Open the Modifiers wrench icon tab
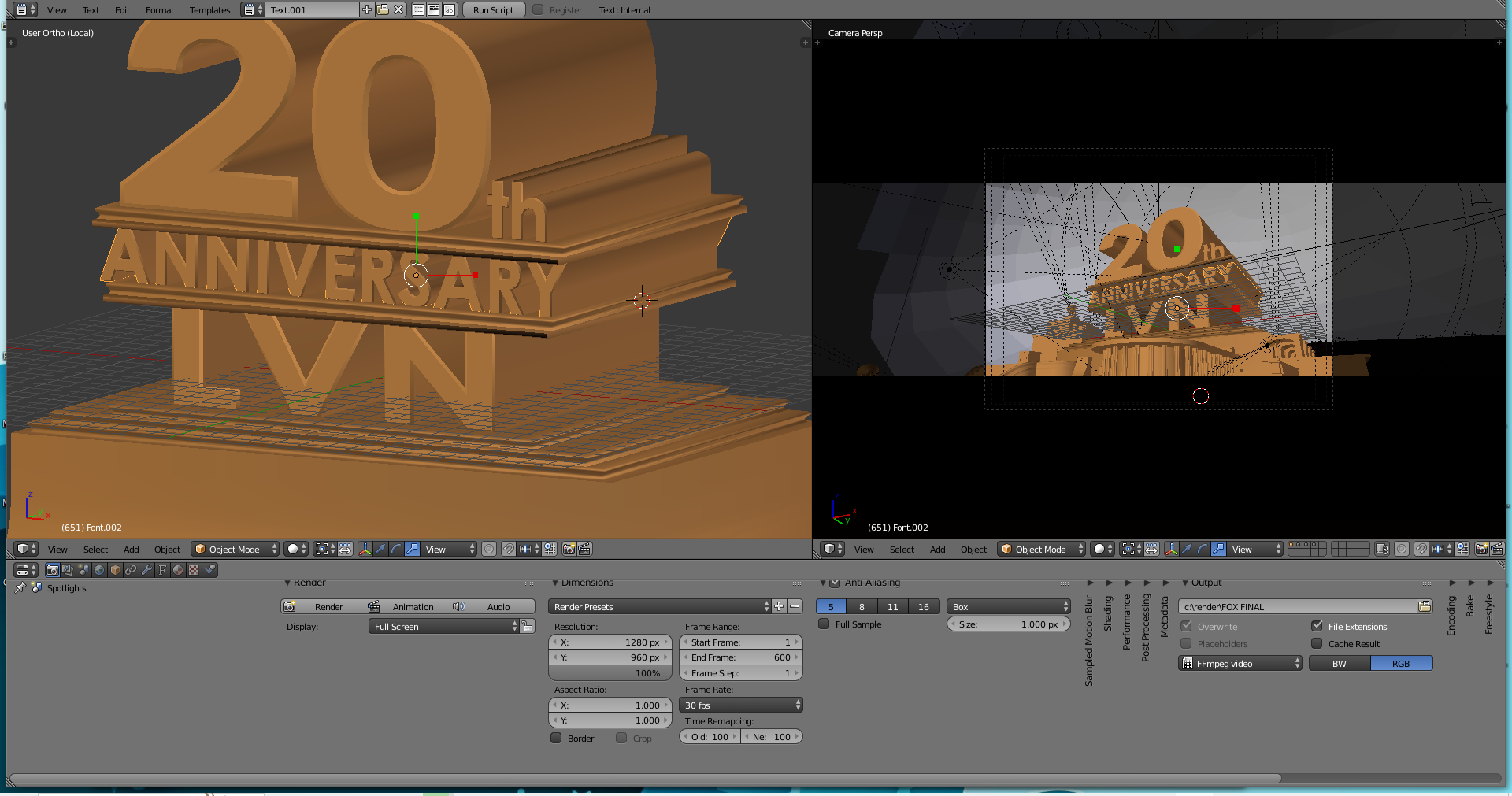This screenshot has width=1512, height=796. pos(147,570)
